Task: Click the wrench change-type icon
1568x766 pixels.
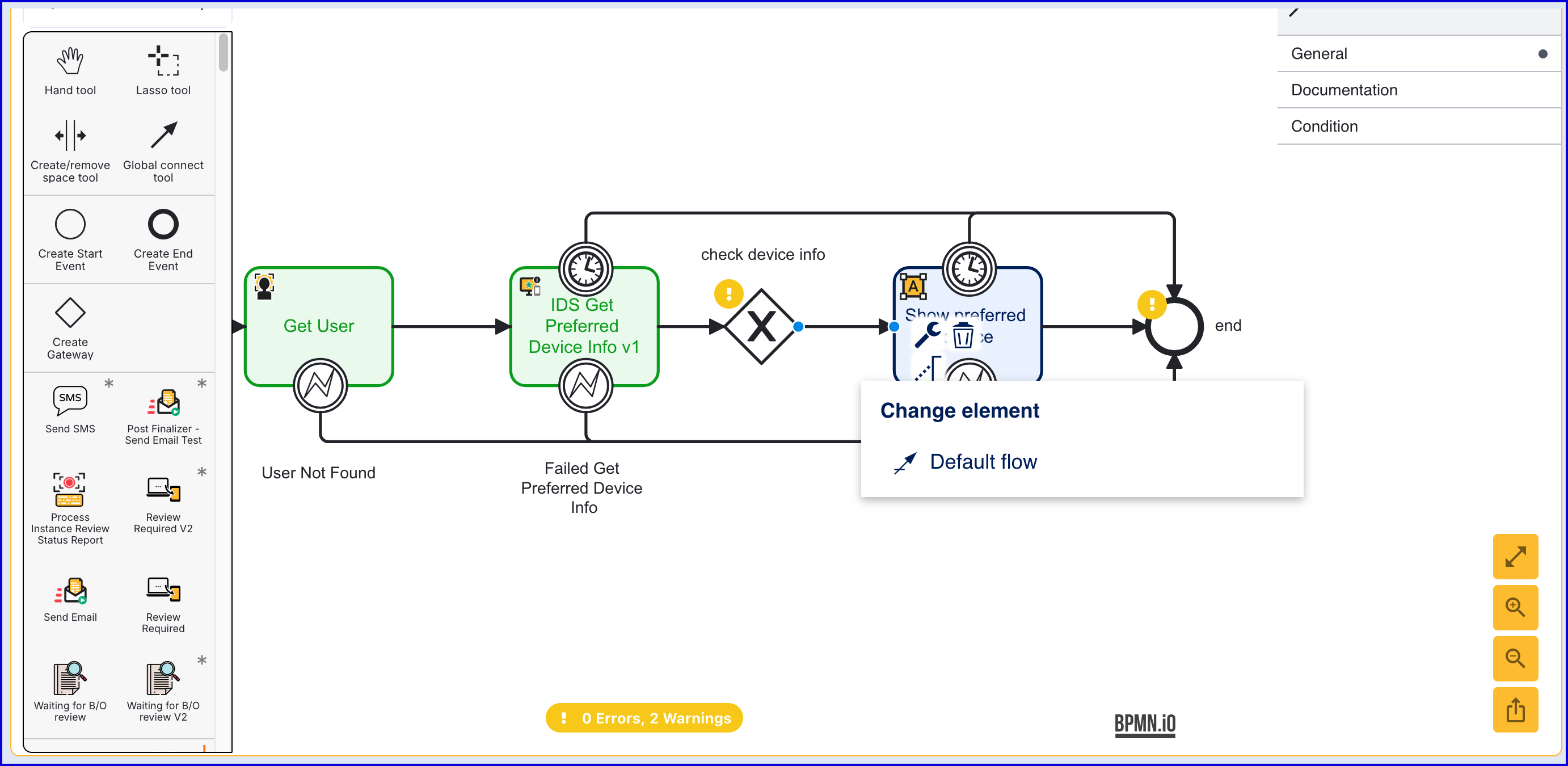Action: (927, 335)
